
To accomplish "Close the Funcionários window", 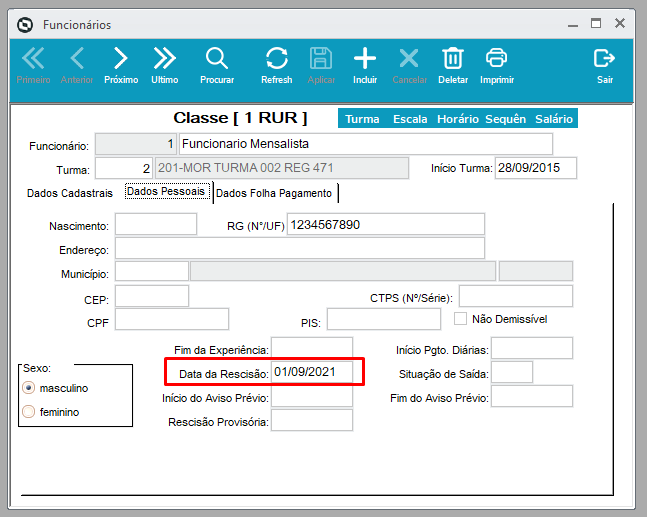I will click(620, 23).
